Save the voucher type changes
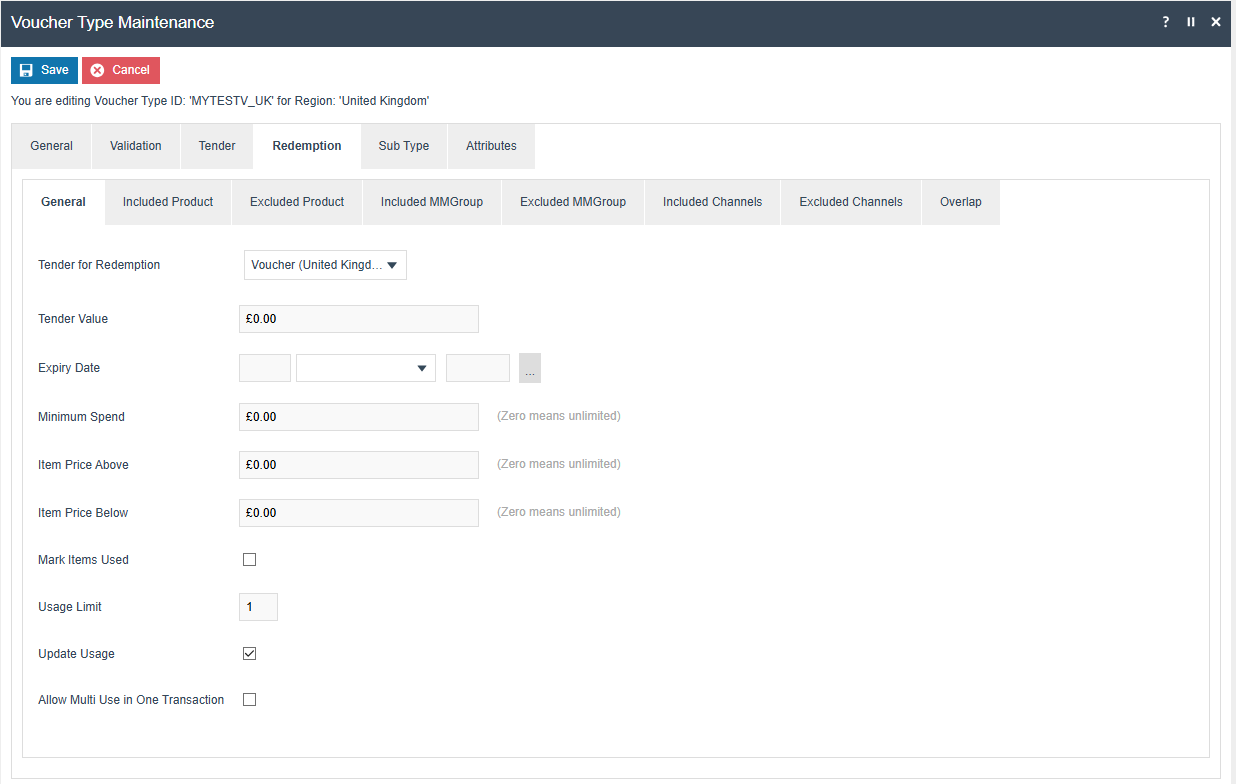The width and height of the screenshot is (1236, 784). (44, 70)
